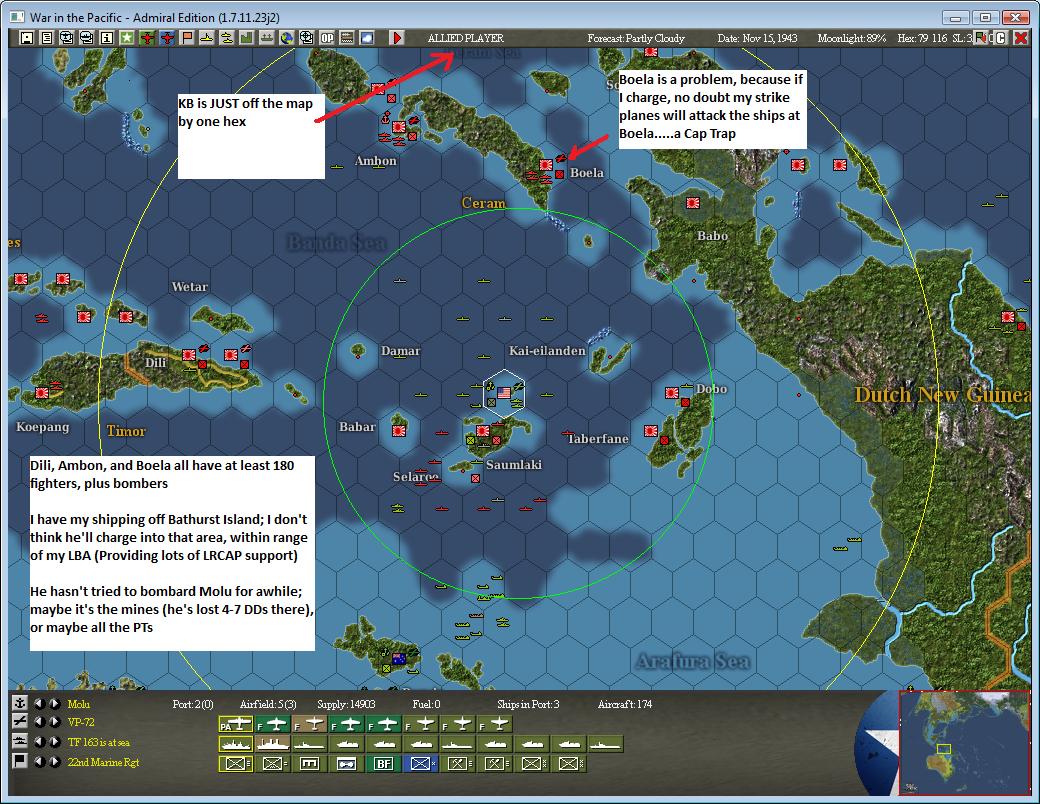The width and height of the screenshot is (1040, 804).
Task: Open the 22nd Marine Rgt link
Action: 103,762
